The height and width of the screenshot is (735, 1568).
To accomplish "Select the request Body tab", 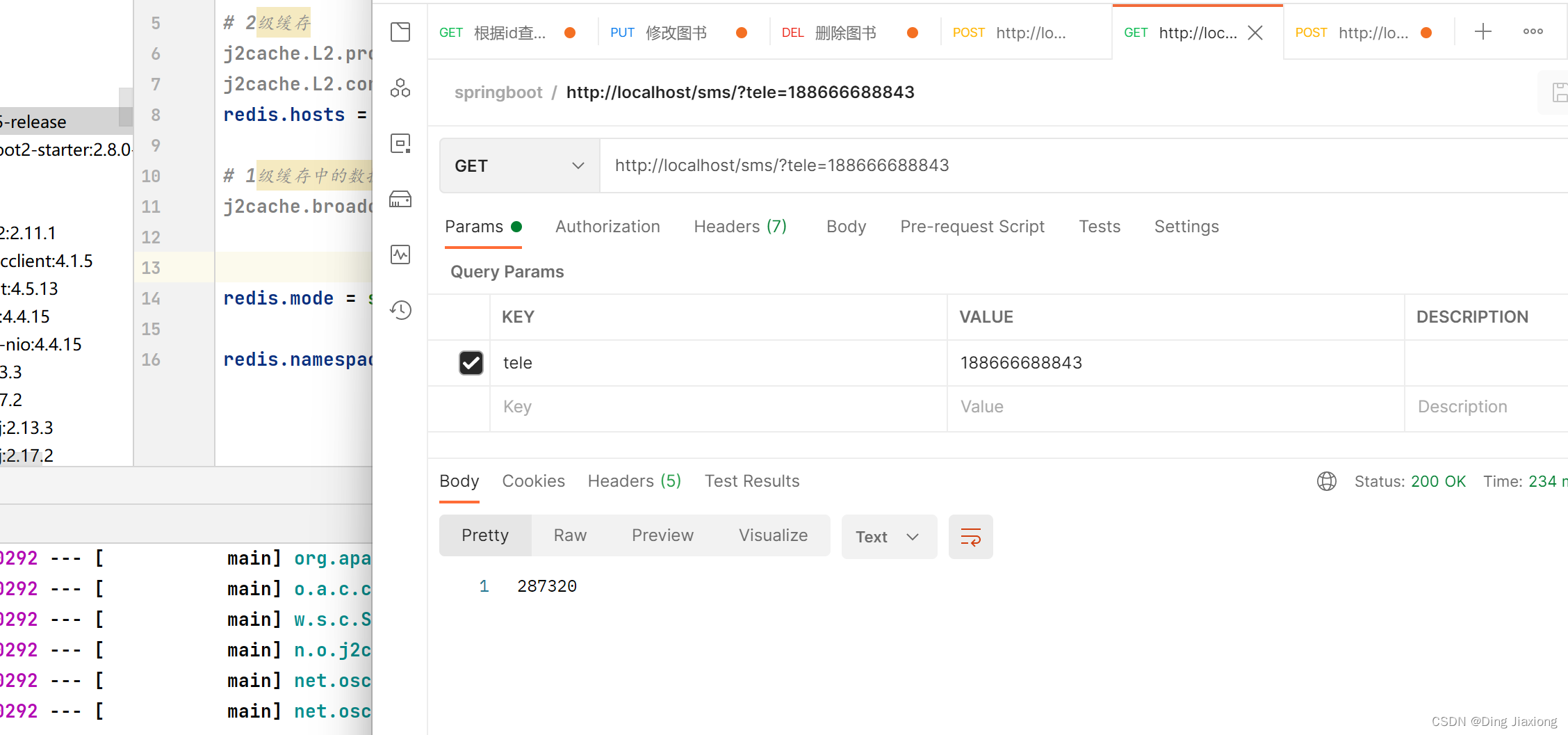I will 846,227.
